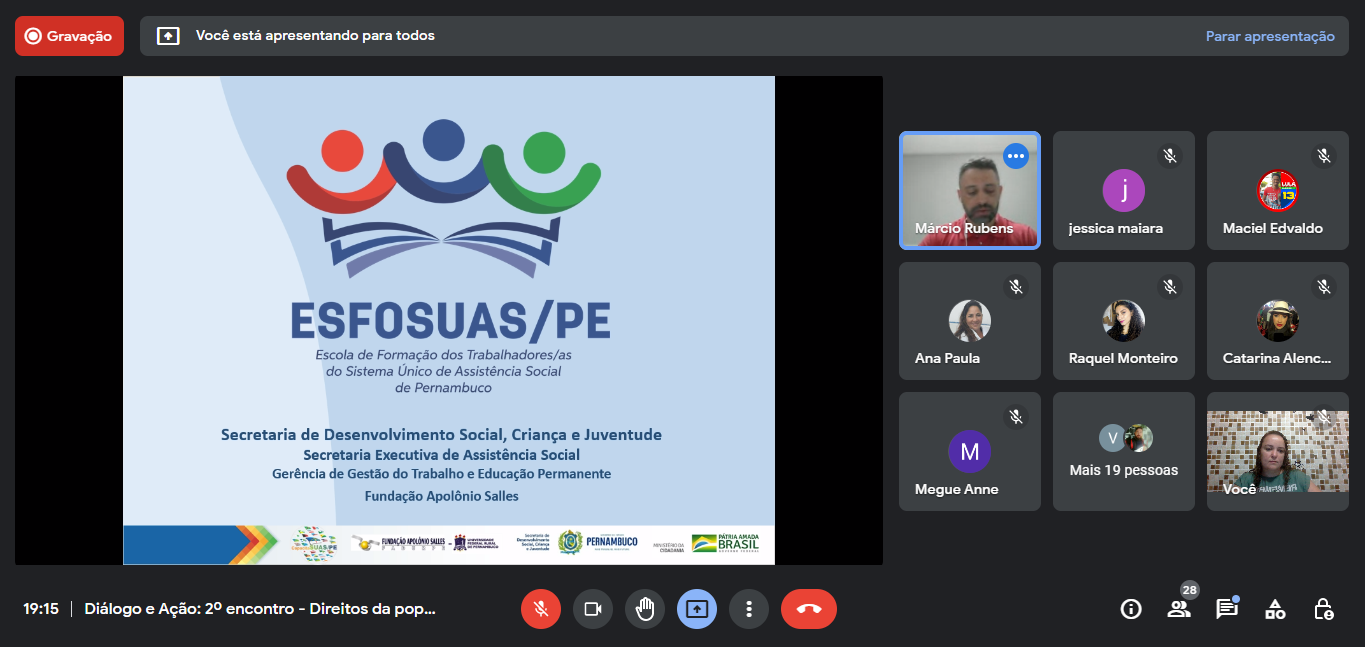Open the chat messages panel

(x=1227, y=609)
